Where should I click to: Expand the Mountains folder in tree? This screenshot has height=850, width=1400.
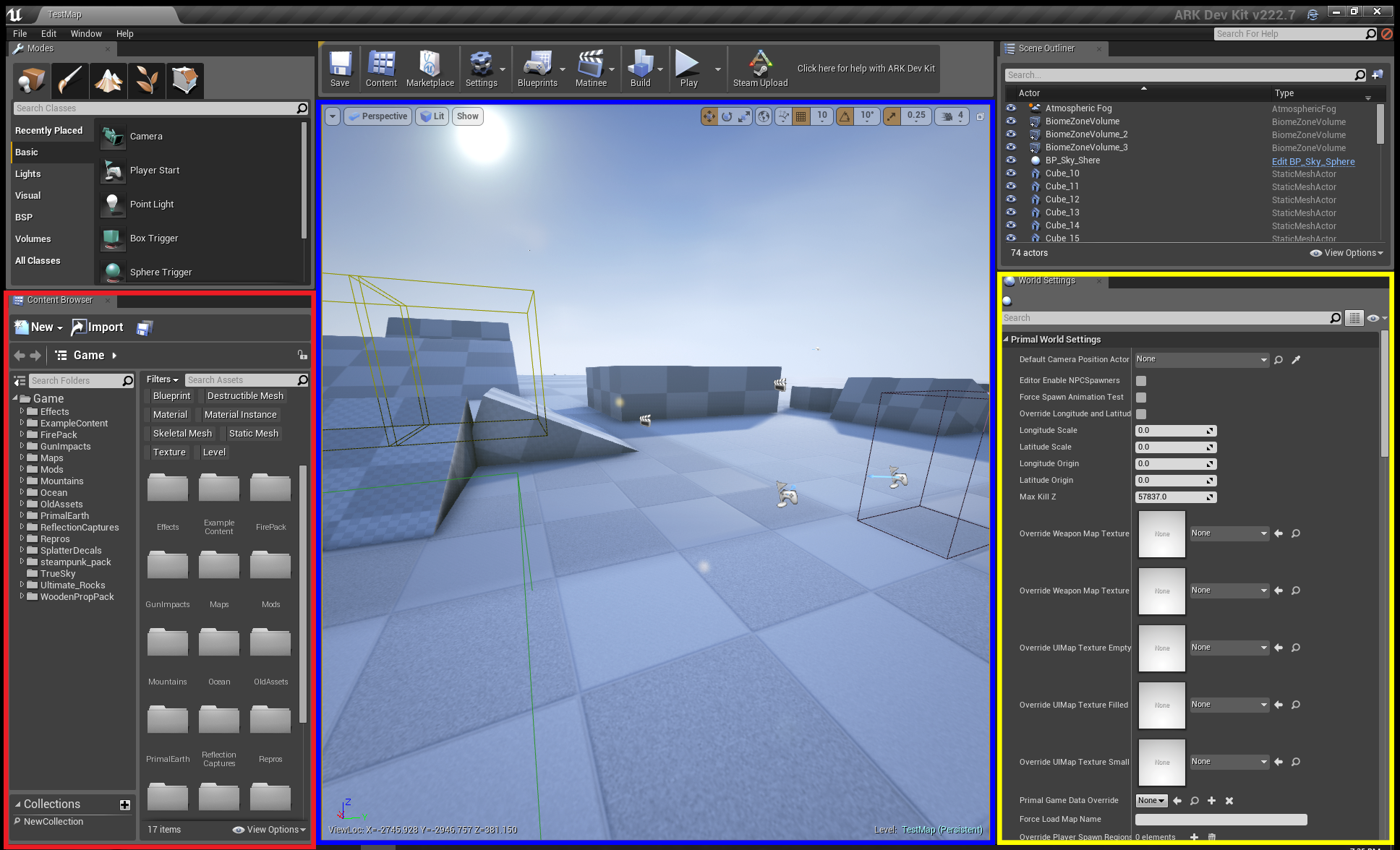point(22,481)
